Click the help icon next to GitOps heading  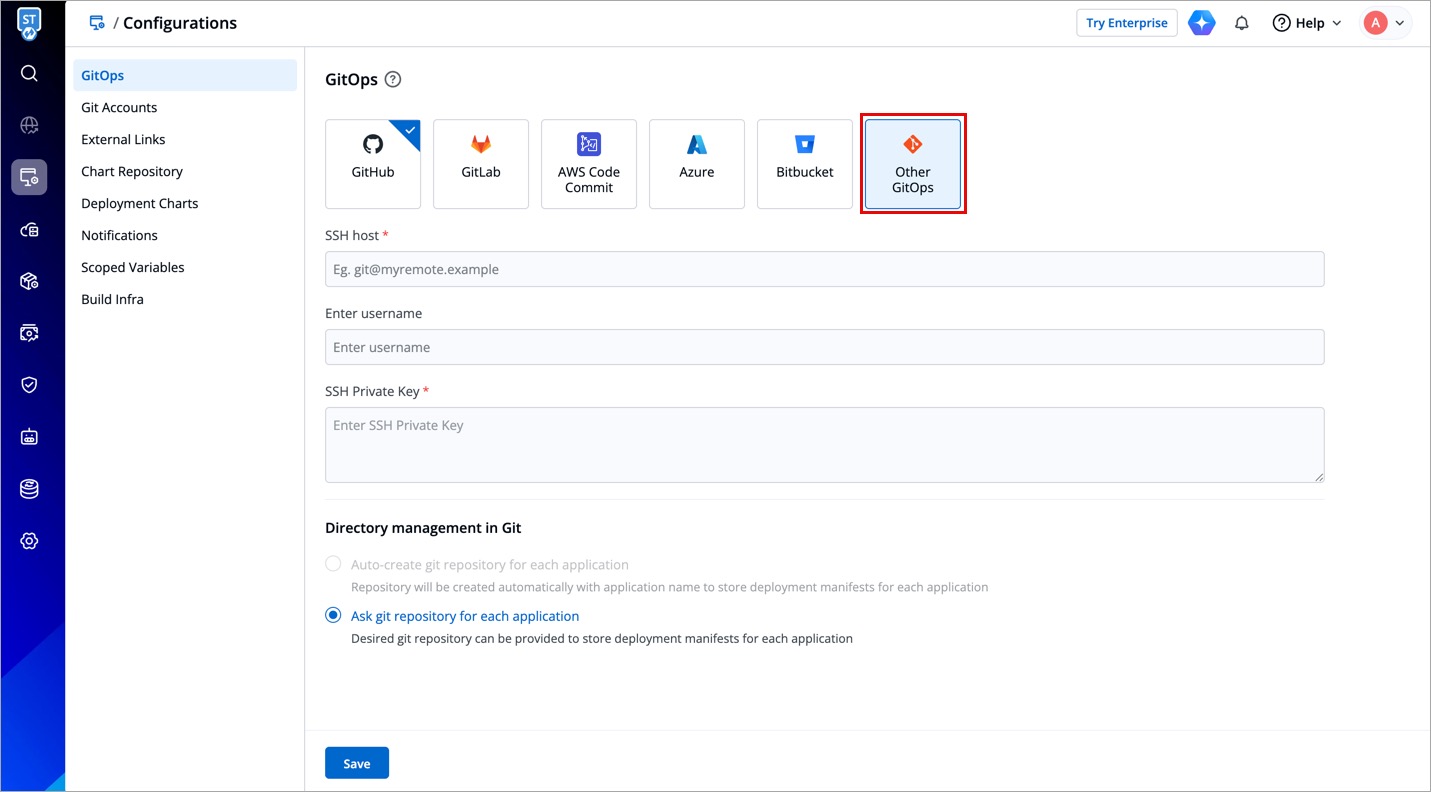[x=393, y=80]
